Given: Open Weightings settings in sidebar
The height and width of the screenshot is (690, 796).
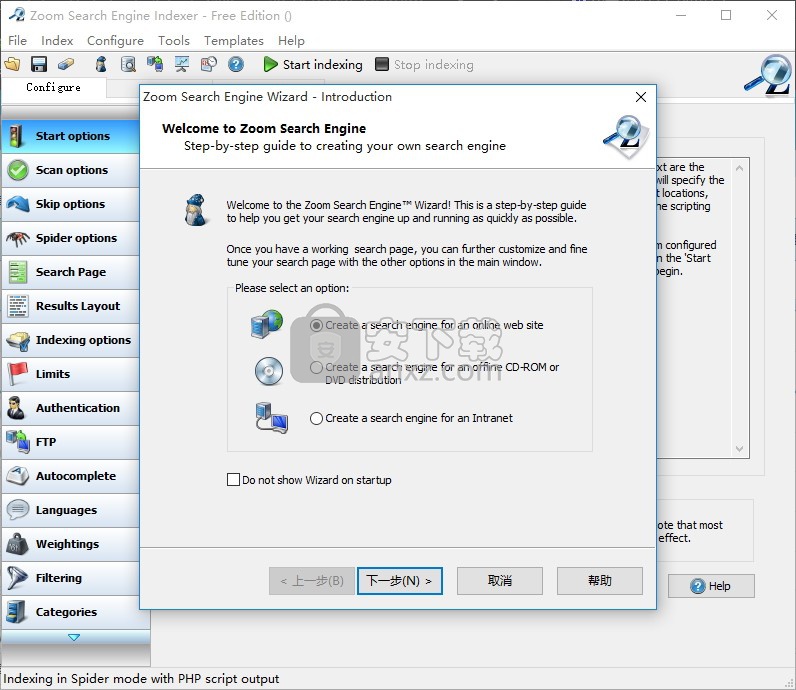Looking at the screenshot, I should [x=71, y=544].
